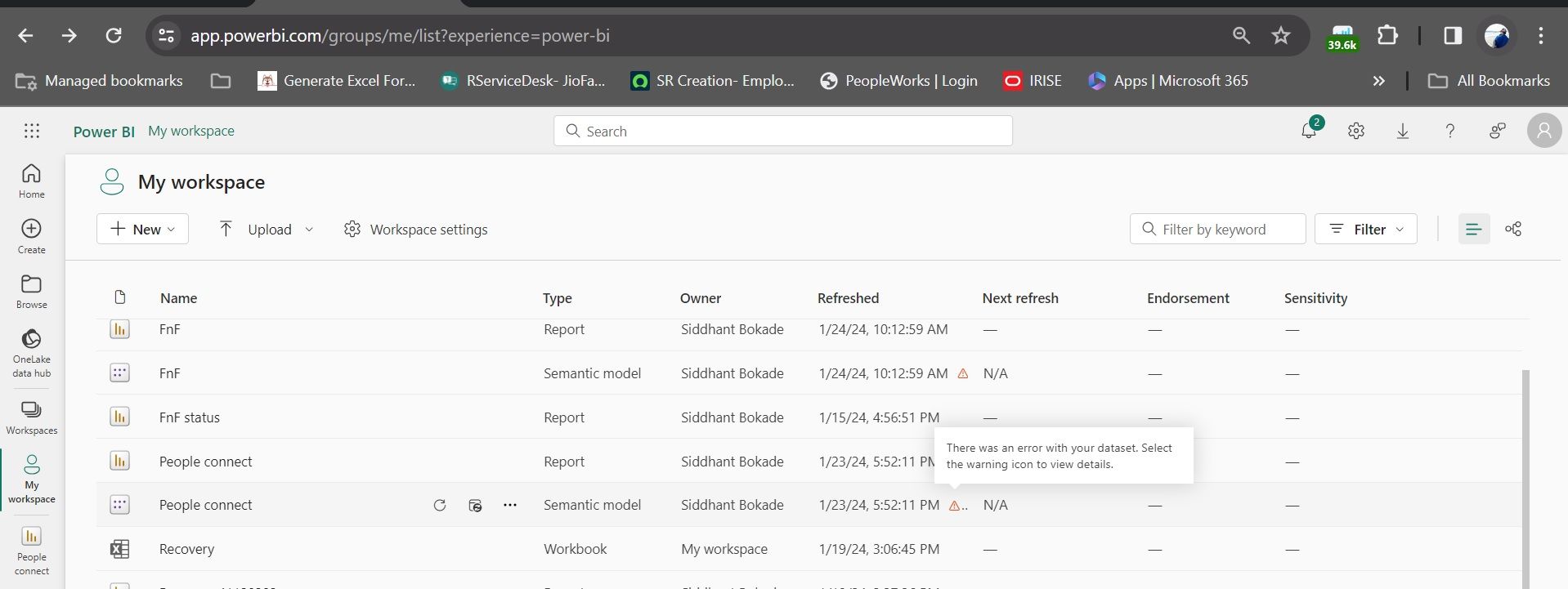Refresh the People connect semantic model now
Viewport: 1568px width, 589px height.
[440, 505]
